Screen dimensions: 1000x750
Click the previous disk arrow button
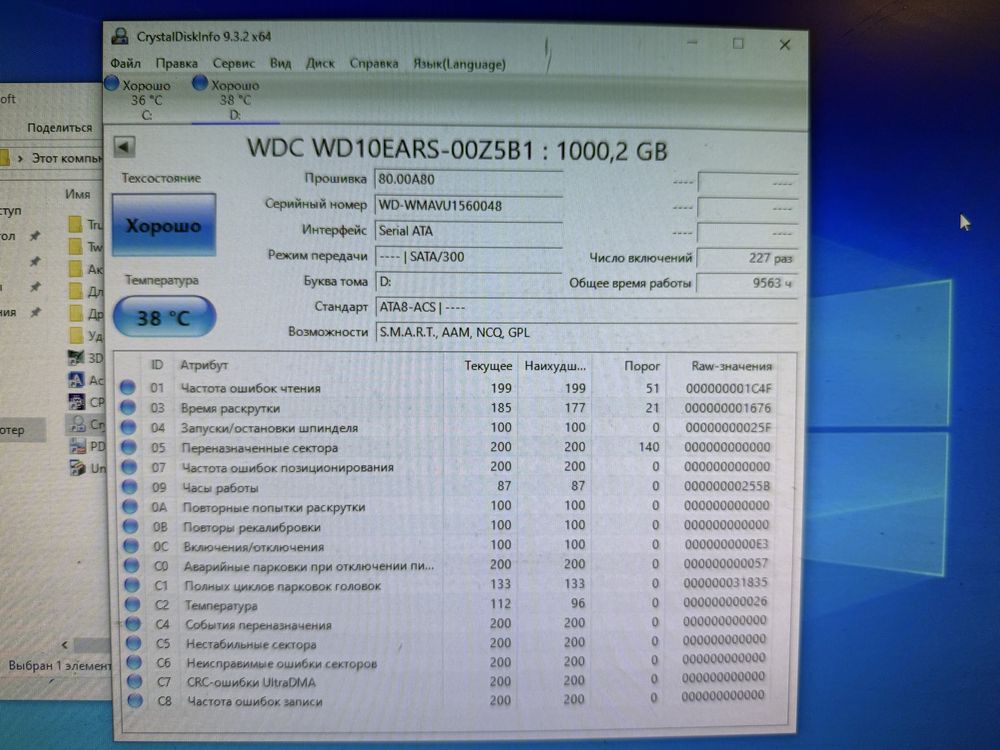(x=124, y=147)
